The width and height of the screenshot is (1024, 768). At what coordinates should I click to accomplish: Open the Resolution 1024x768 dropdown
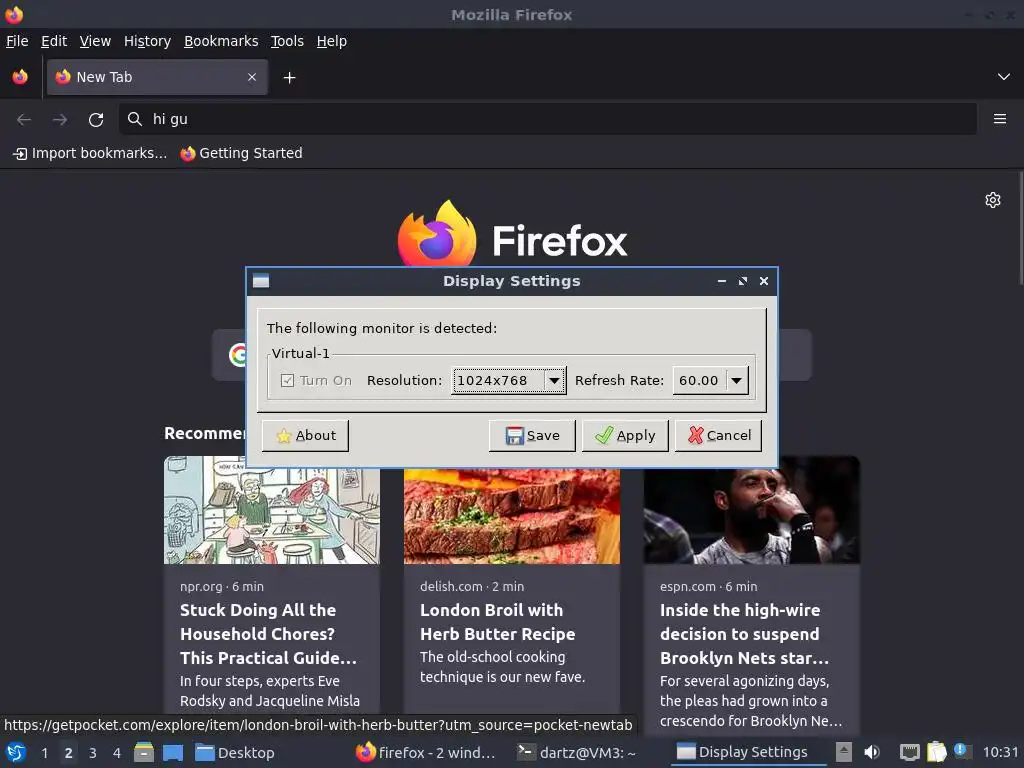[509, 380]
